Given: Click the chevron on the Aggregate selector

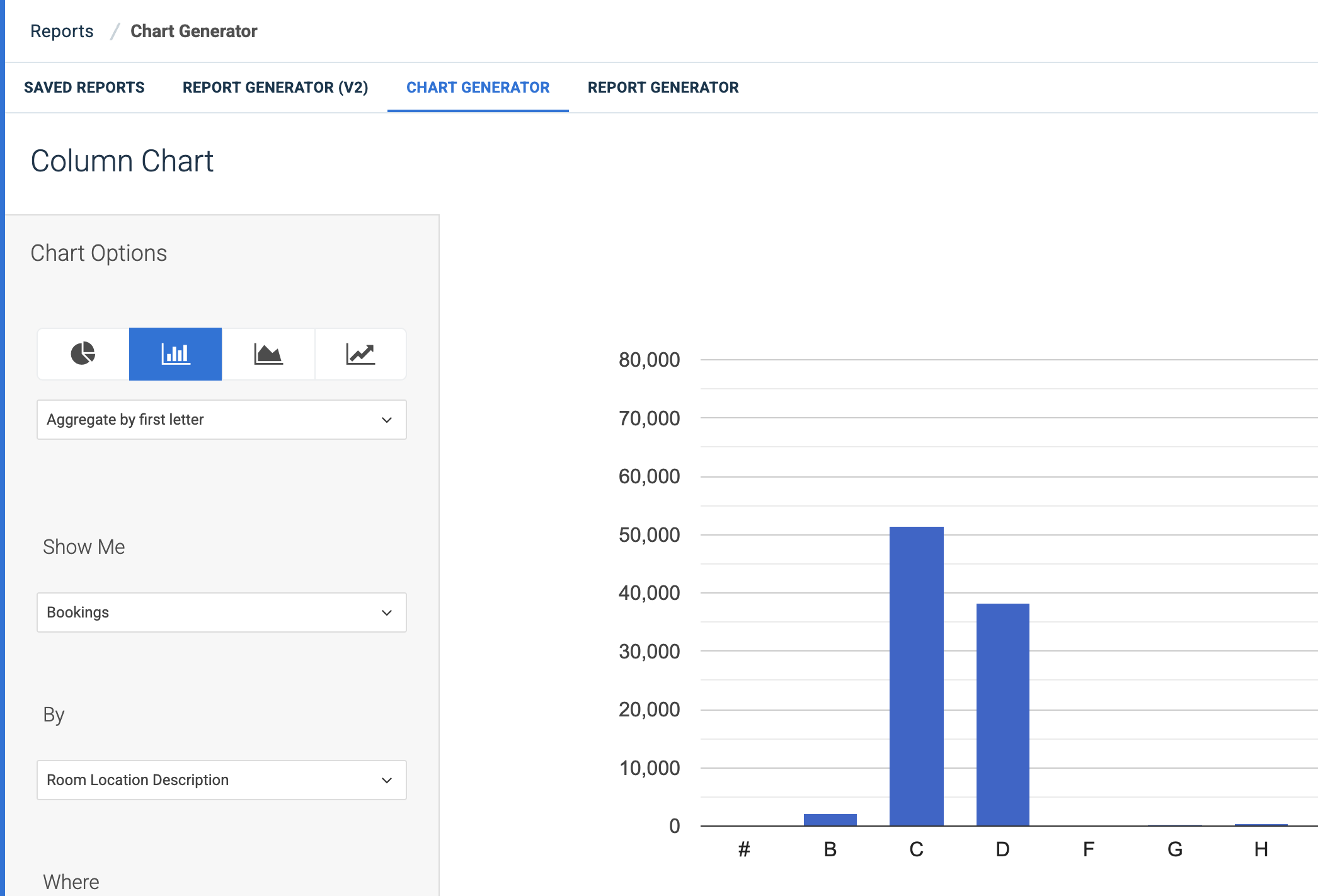Looking at the screenshot, I should [387, 420].
